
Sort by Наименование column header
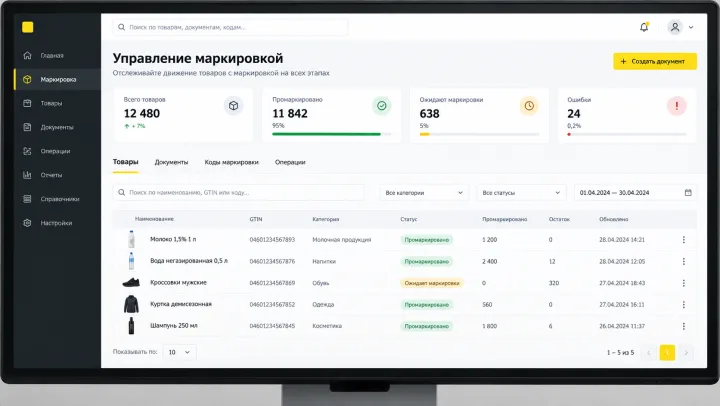(x=154, y=219)
